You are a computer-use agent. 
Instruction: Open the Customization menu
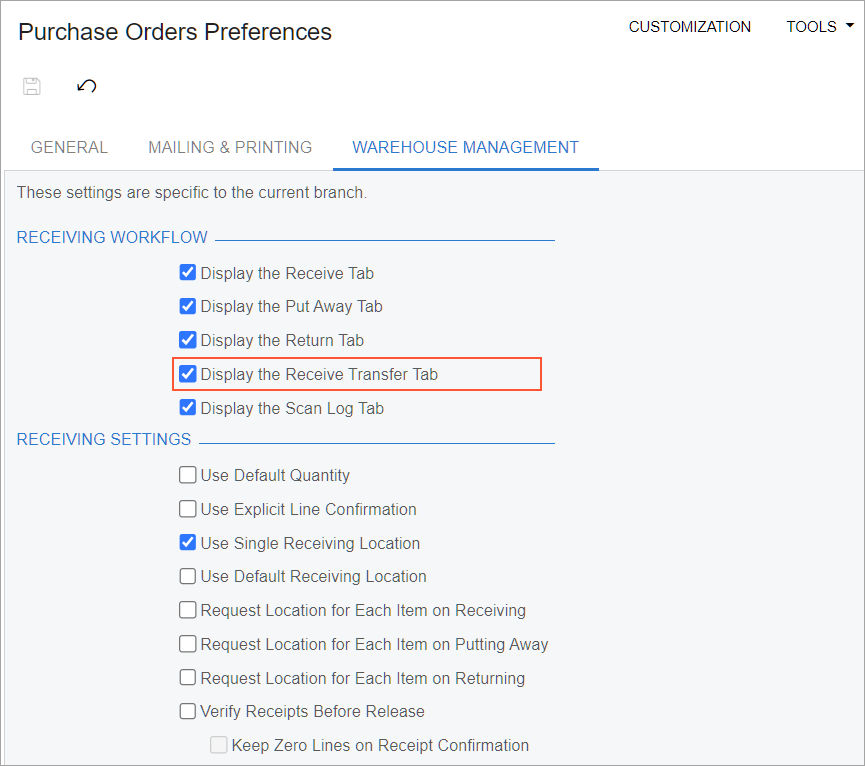click(x=690, y=26)
